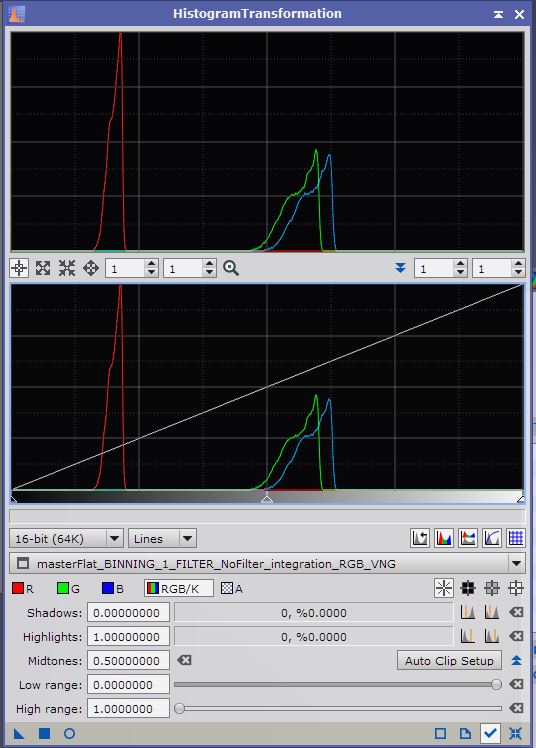Click second auto clip icon in Shadows row

[x=492, y=612]
